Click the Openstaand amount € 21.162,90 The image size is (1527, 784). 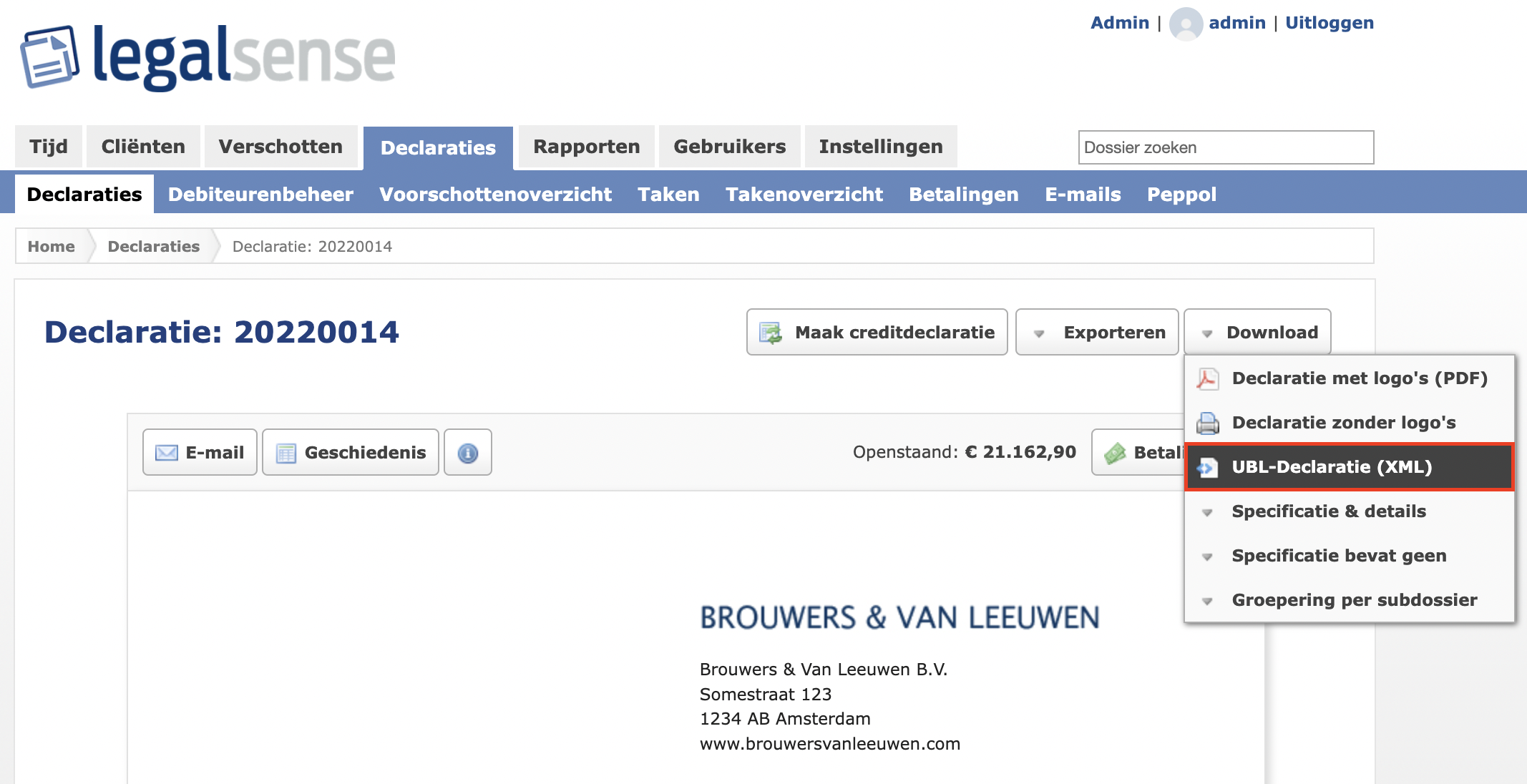pos(1020,452)
